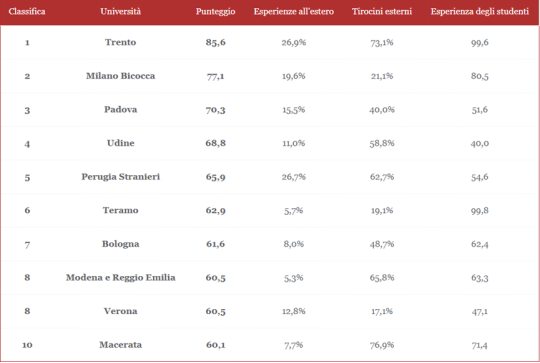Select the Teramo university name
Screen dimensions: 540x363
pyautogui.click(x=121, y=210)
